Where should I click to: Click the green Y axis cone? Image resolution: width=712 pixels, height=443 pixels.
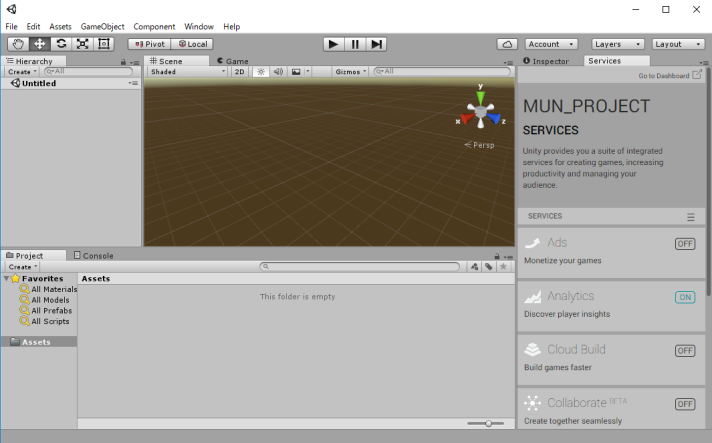[x=480, y=97]
